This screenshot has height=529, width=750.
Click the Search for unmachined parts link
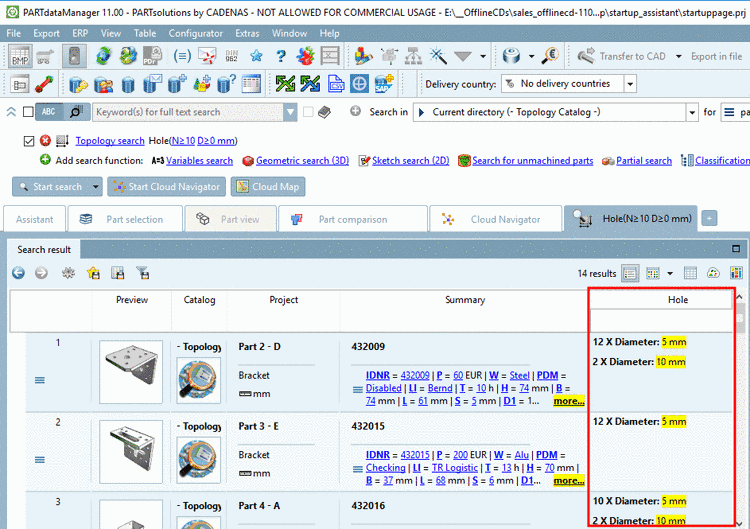pyautogui.click(x=532, y=161)
